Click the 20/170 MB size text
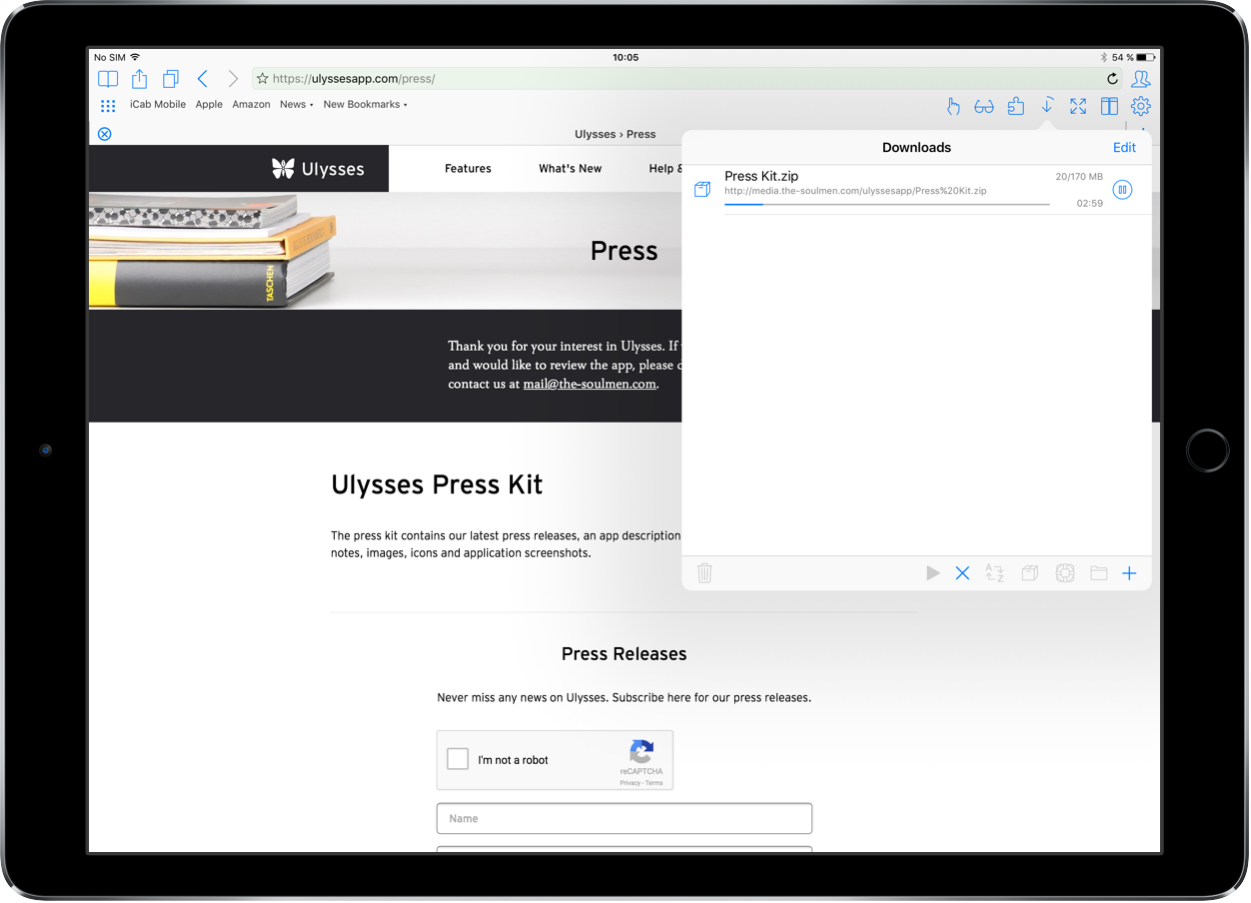This screenshot has height=903, width=1251. (x=1079, y=177)
